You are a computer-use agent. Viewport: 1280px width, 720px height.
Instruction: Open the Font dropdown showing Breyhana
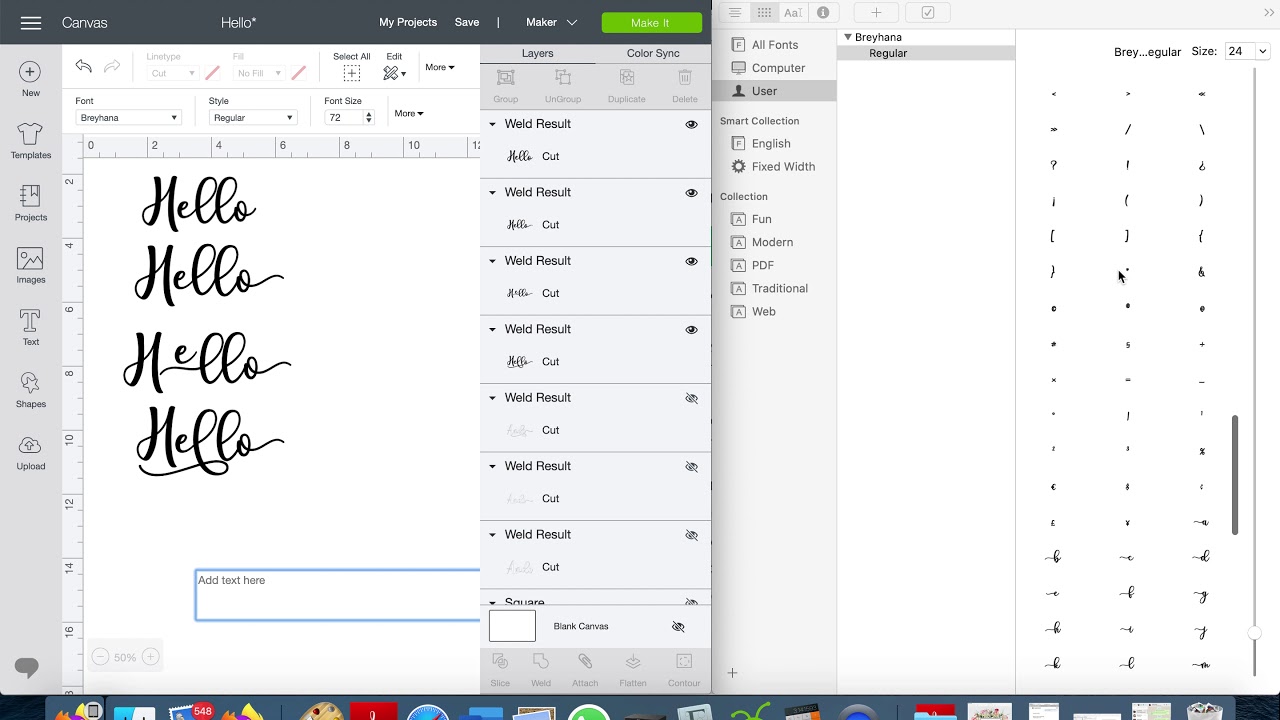128,118
